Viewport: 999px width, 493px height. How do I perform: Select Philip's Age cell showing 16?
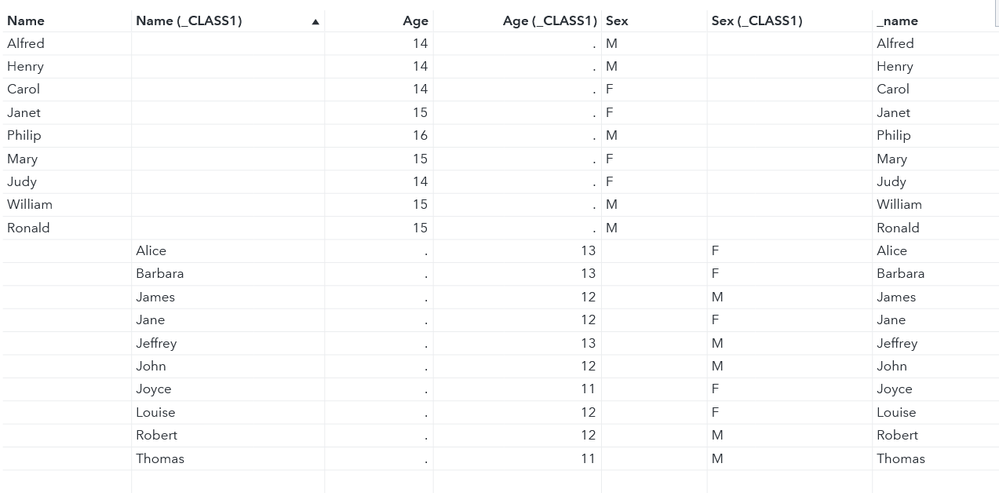pos(420,136)
